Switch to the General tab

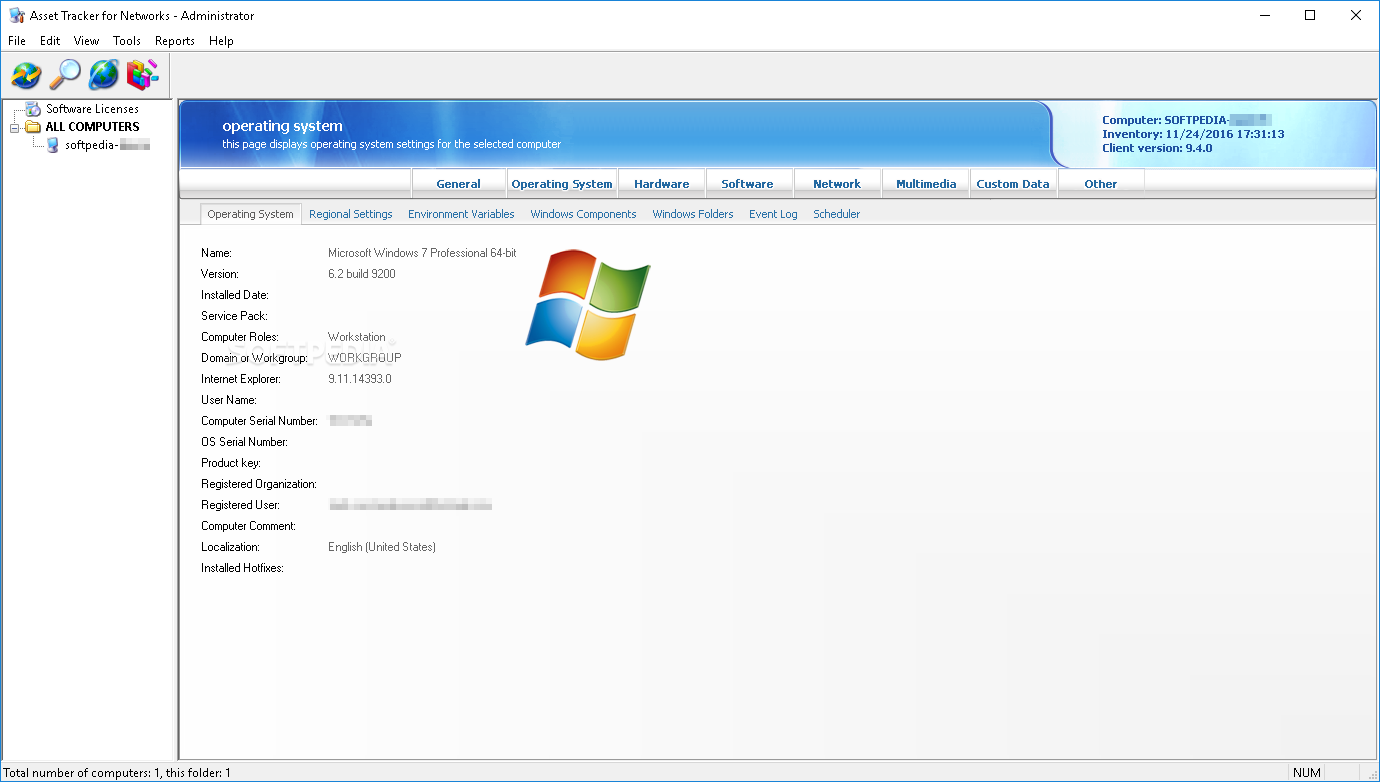click(x=458, y=184)
